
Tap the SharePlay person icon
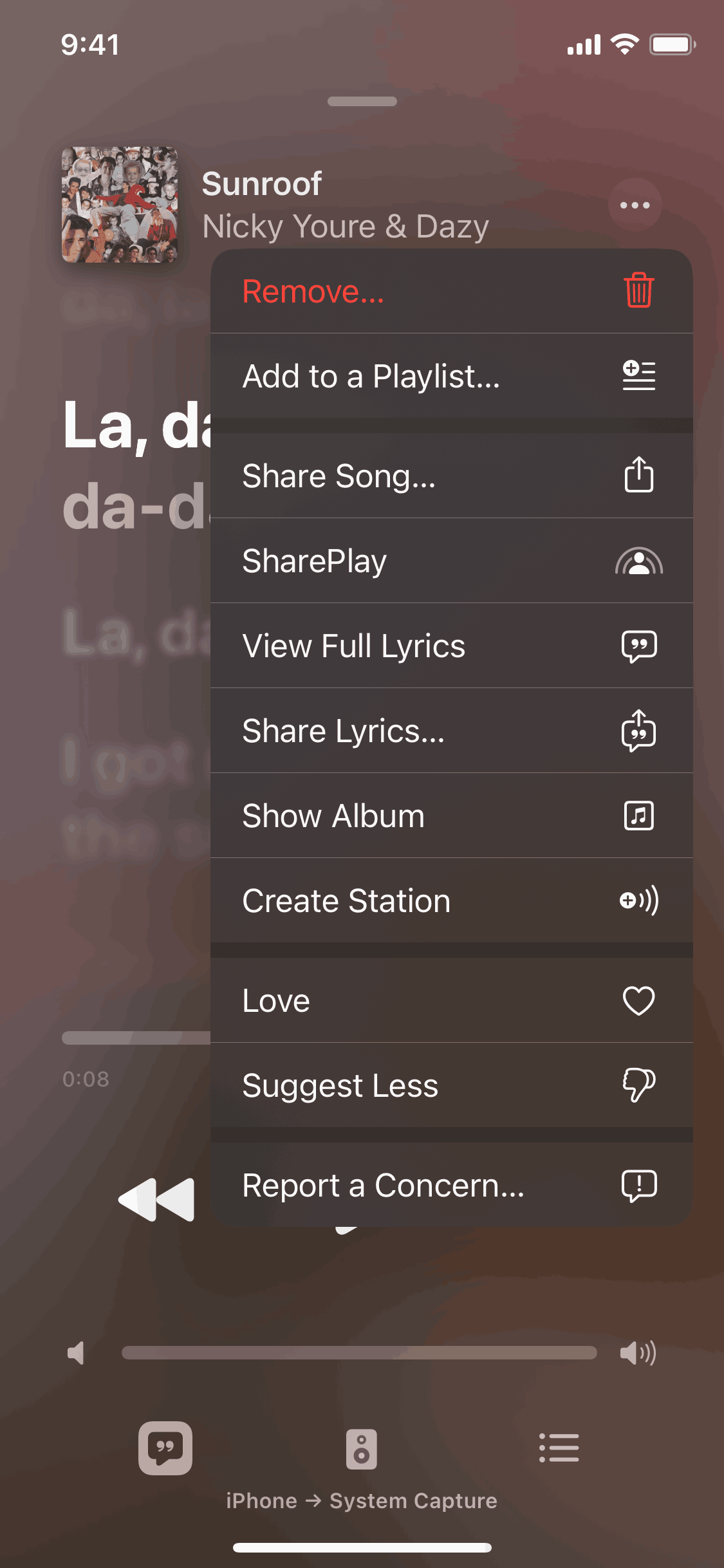(638, 561)
